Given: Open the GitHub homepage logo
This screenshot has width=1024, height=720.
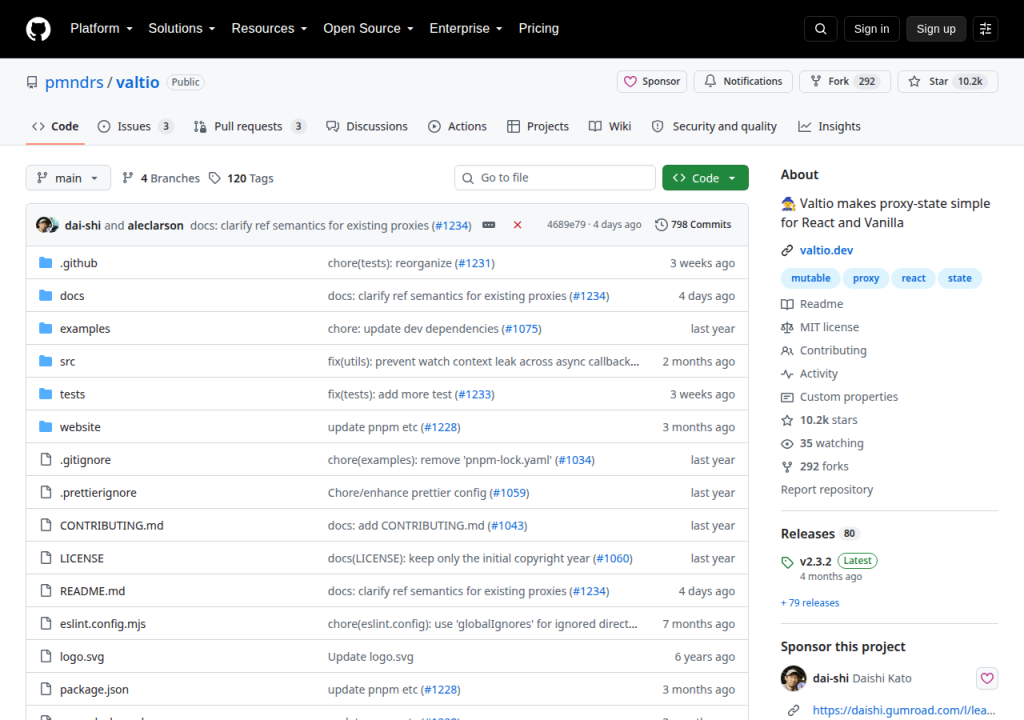Looking at the screenshot, I should (38, 29).
